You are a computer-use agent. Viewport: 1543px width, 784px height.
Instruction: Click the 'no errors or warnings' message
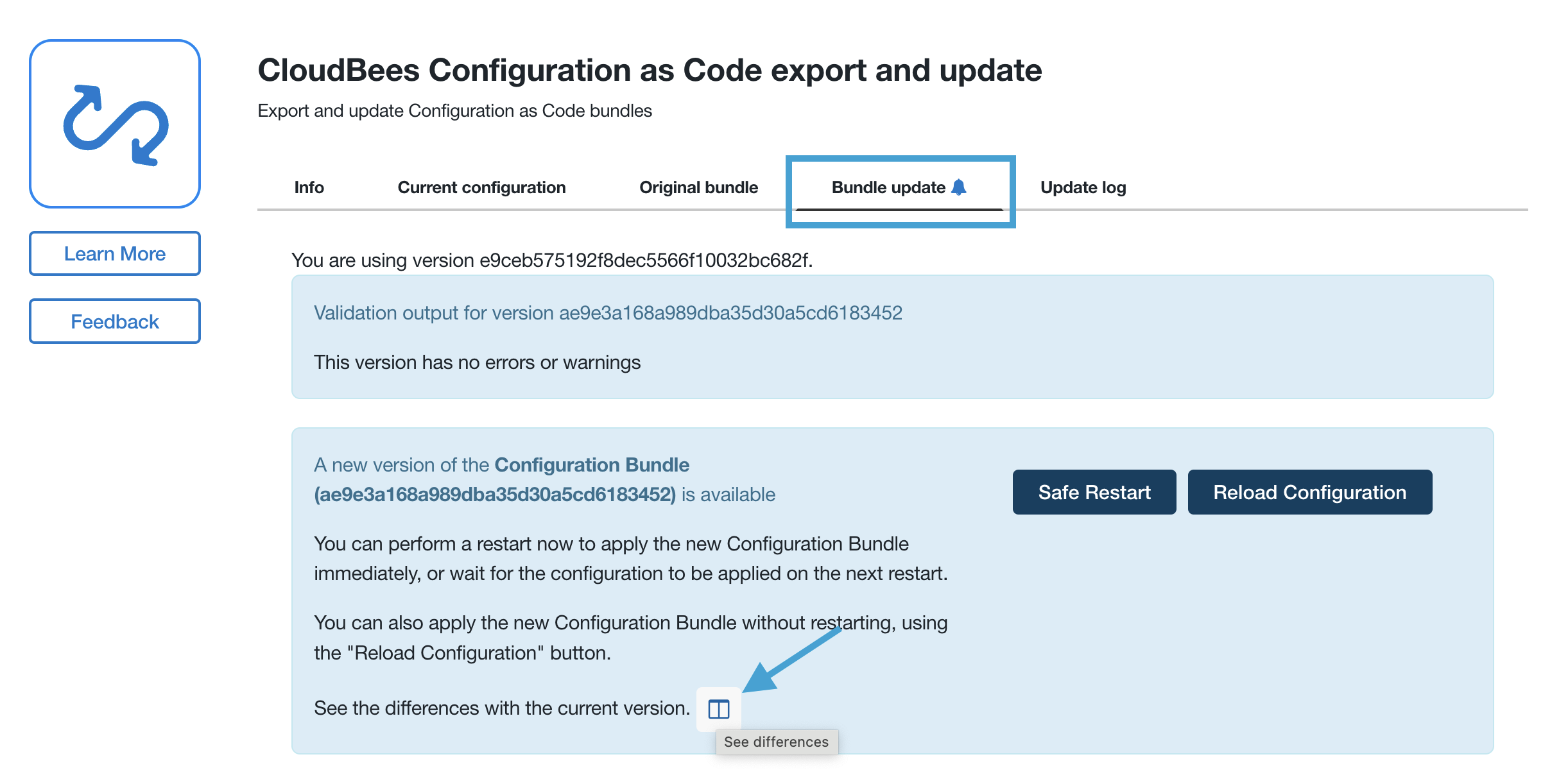(477, 362)
